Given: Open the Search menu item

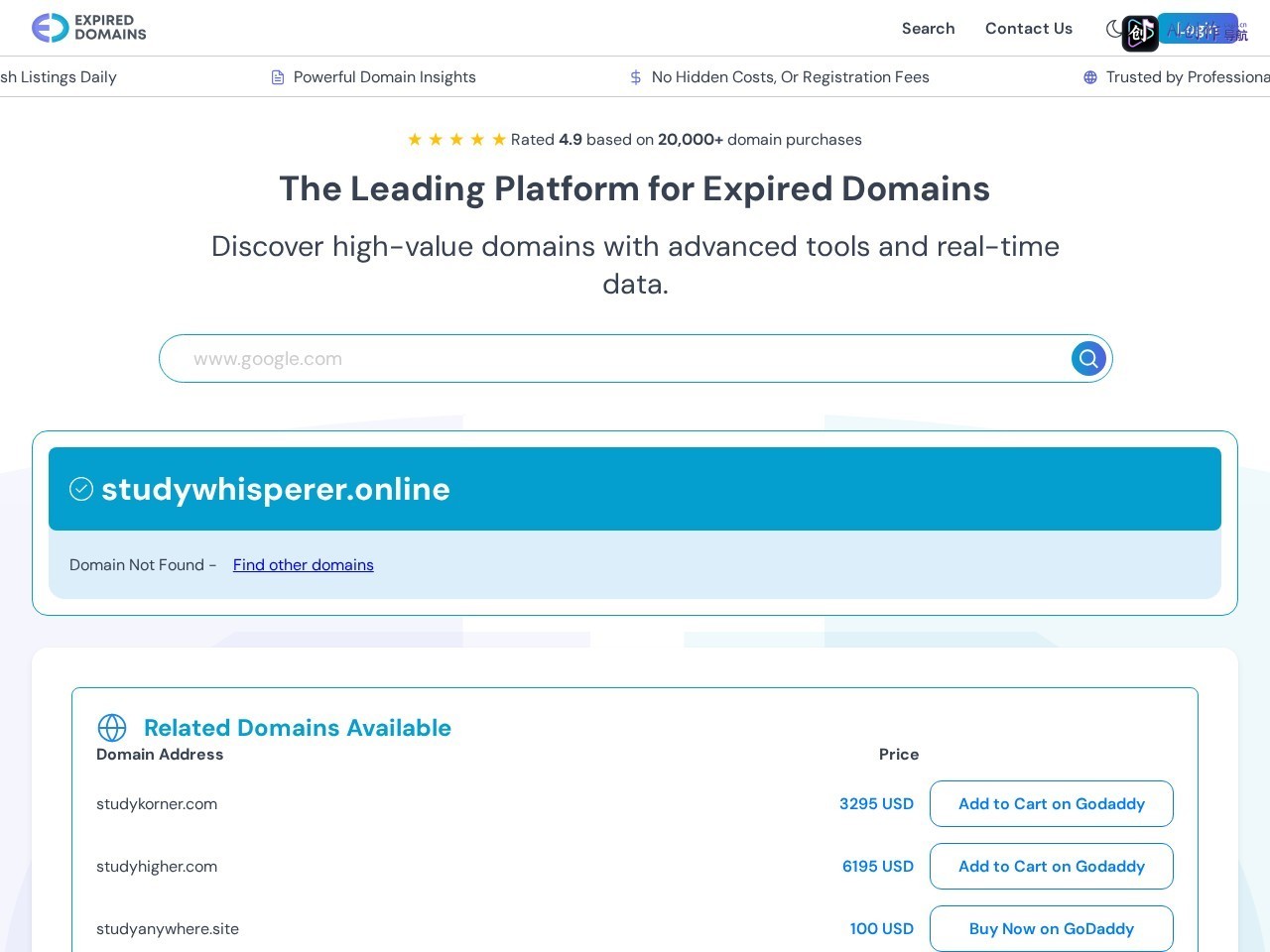Looking at the screenshot, I should click(x=928, y=29).
